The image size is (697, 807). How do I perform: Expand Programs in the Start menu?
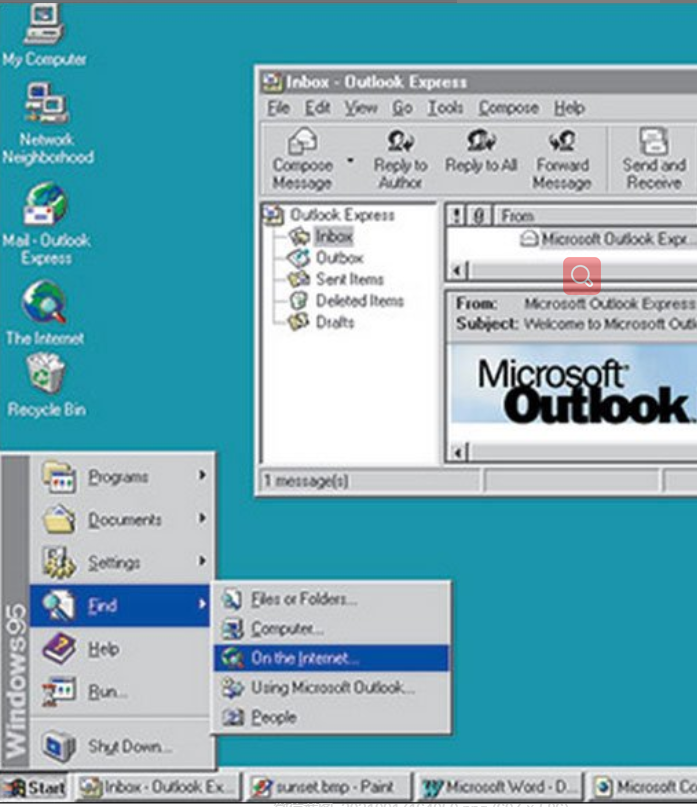click(120, 477)
